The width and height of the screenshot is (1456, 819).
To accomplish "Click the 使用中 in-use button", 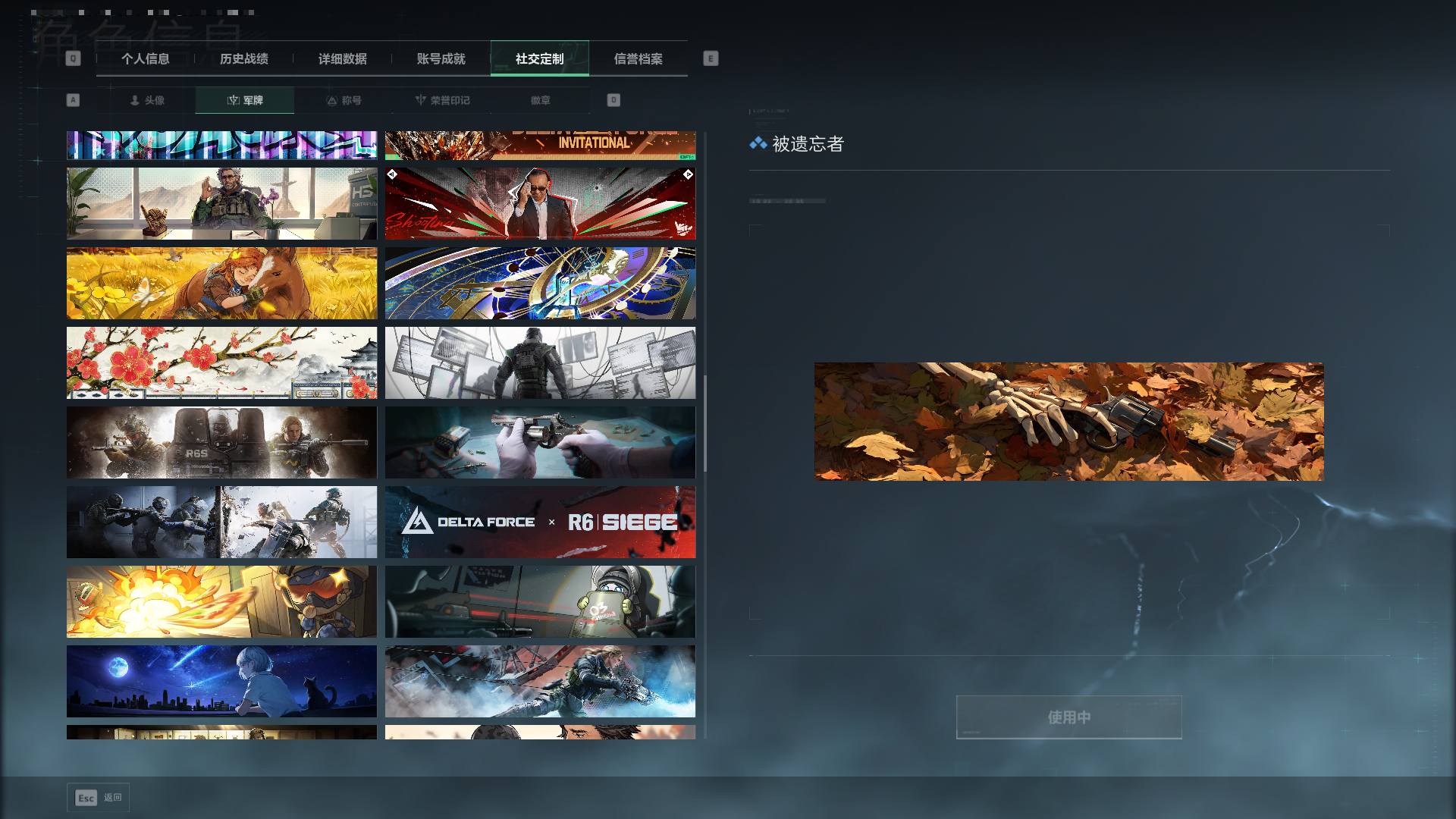I will pos(1069,717).
